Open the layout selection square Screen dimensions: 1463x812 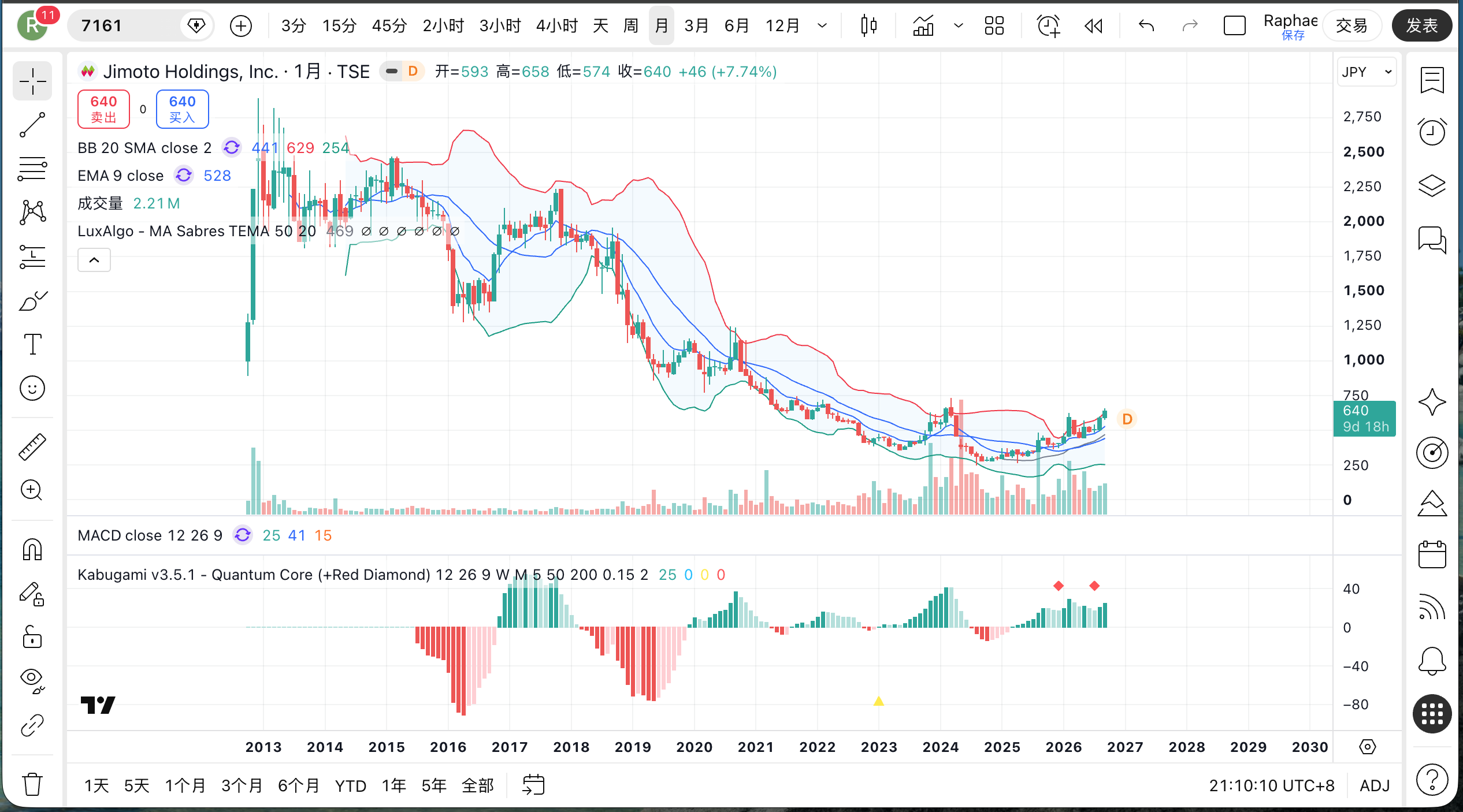pos(1235,26)
